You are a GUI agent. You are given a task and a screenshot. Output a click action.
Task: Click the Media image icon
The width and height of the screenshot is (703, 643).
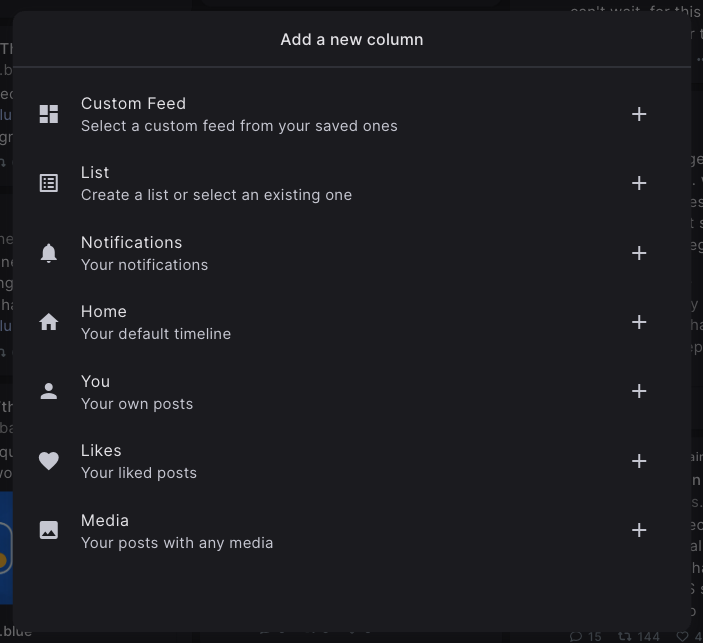(49, 530)
